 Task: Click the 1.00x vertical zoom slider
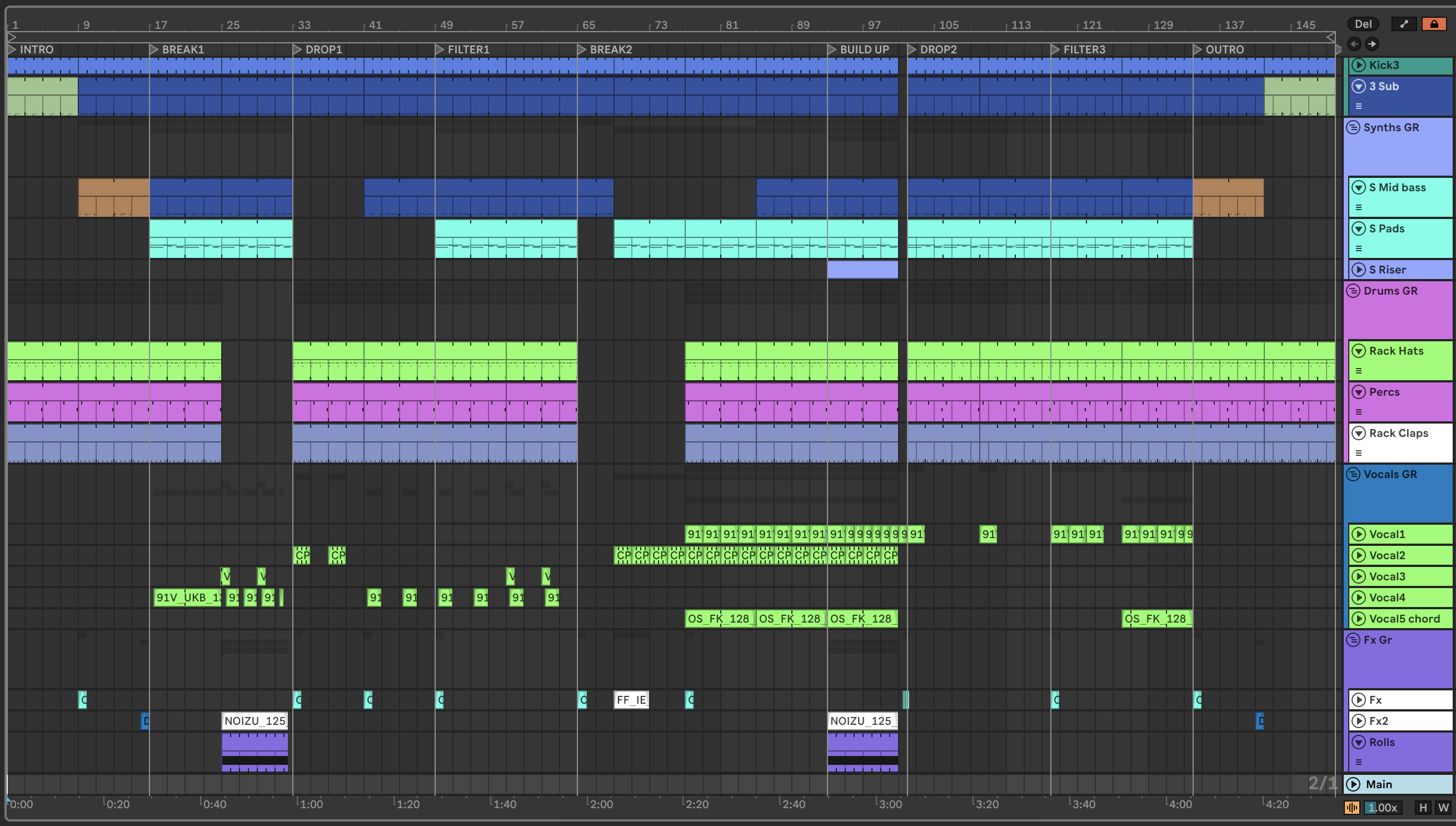1383,807
